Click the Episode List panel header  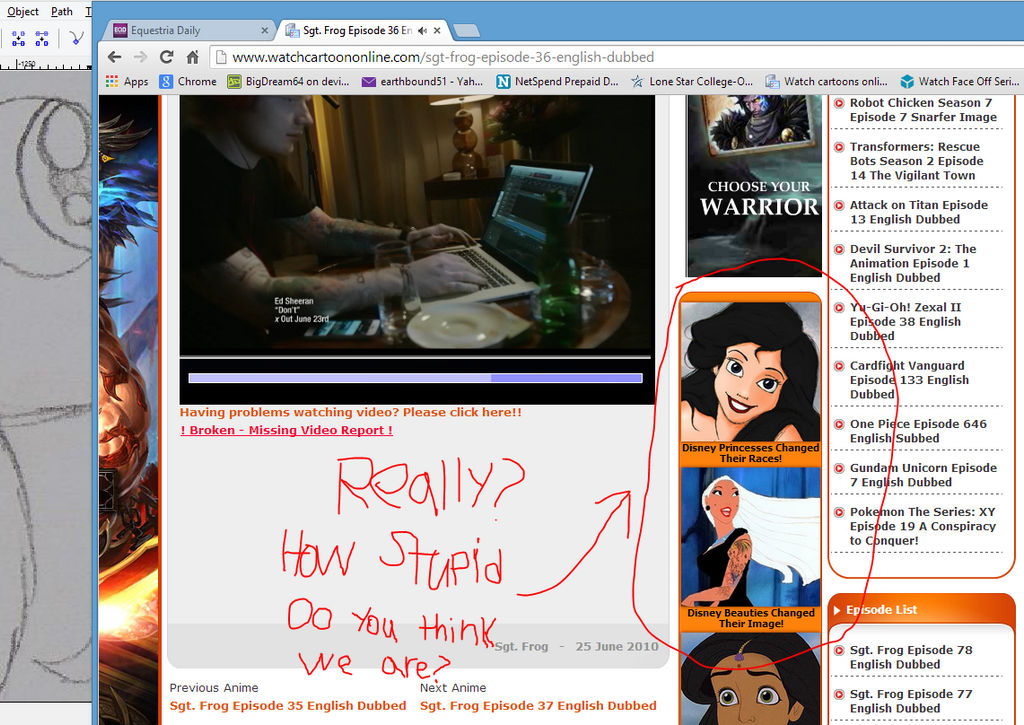(x=921, y=609)
